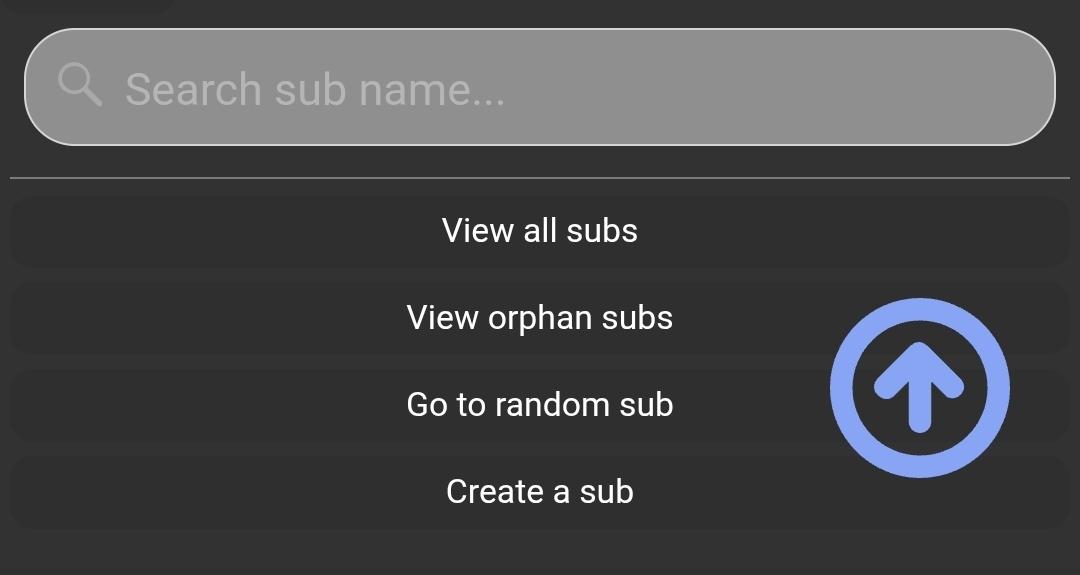Tap the blue scroll-to-top arrow icon
Viewport: 1080px width, 575px height.
coord(919,388)
